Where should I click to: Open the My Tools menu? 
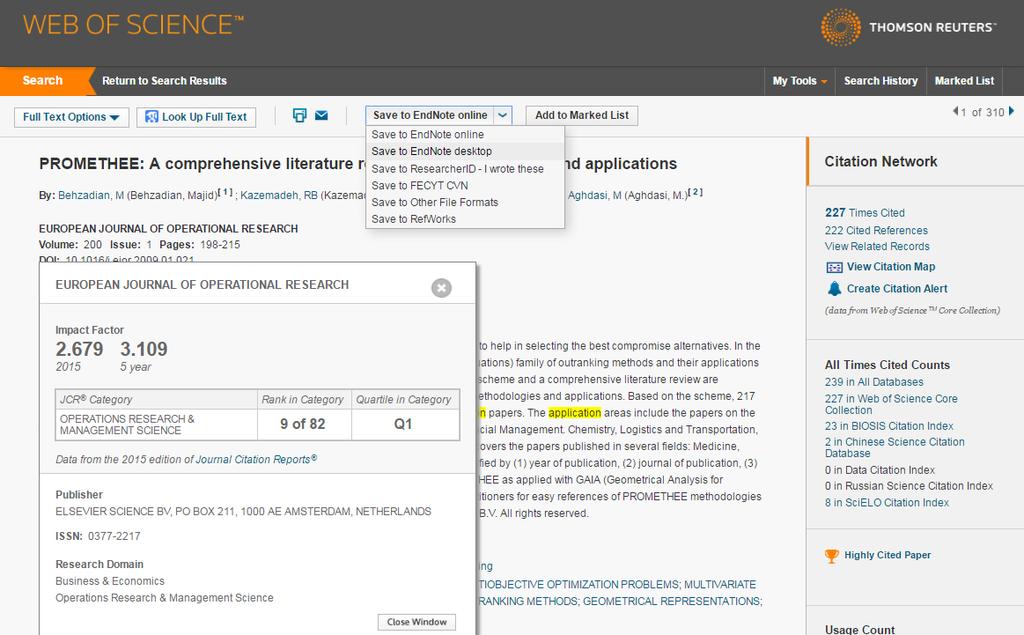point(800,81)
